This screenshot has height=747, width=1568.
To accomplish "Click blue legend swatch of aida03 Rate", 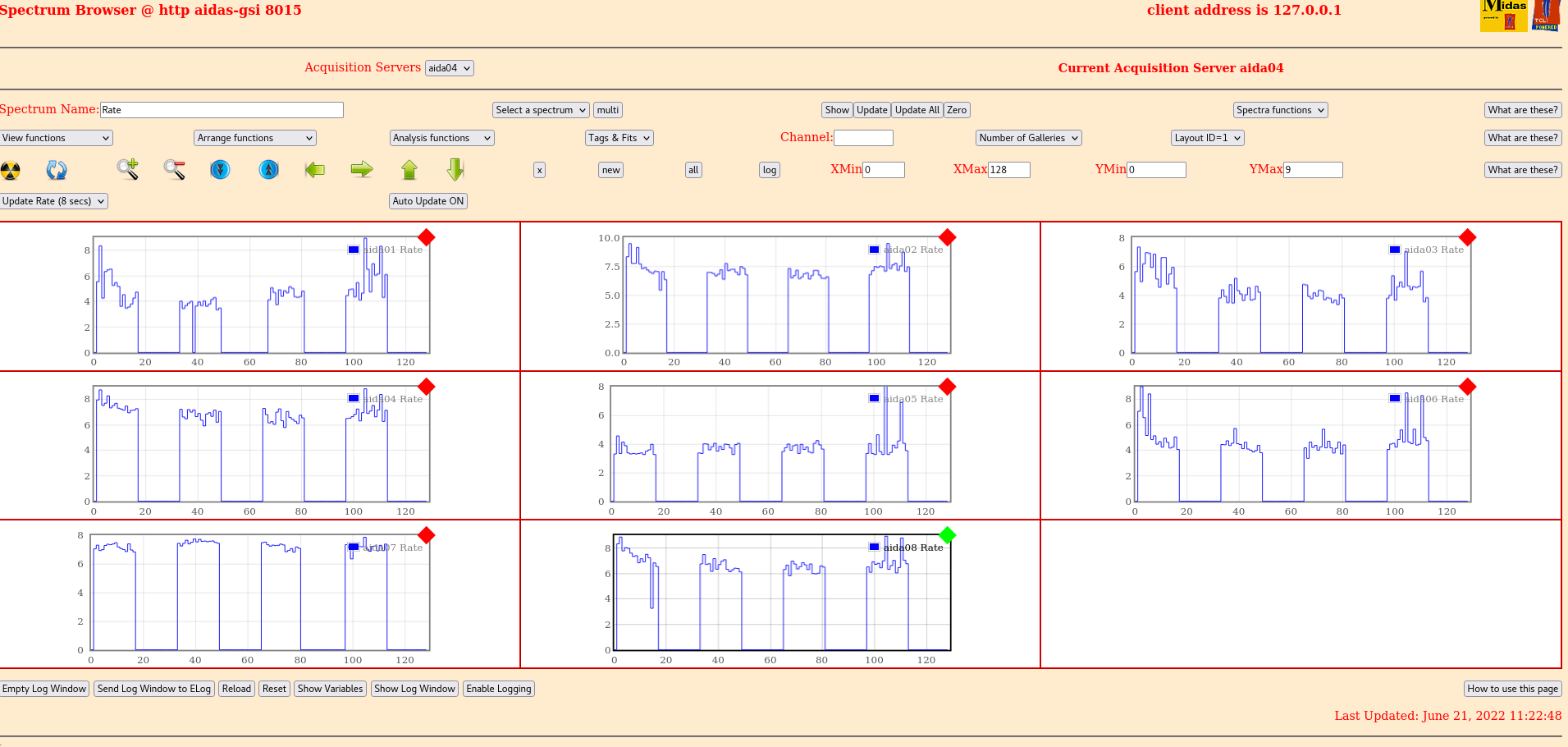I will [1394, 250].
